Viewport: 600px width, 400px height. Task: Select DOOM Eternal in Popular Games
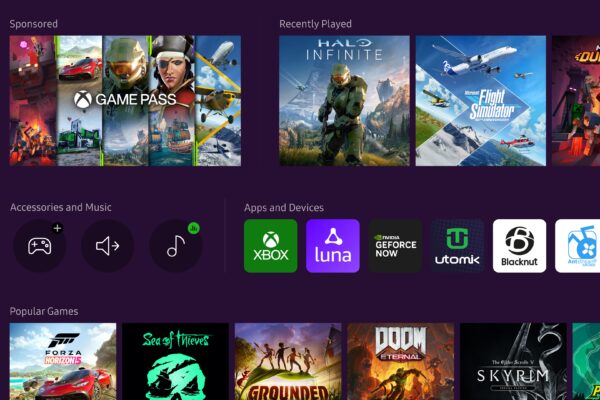[401, 361]
